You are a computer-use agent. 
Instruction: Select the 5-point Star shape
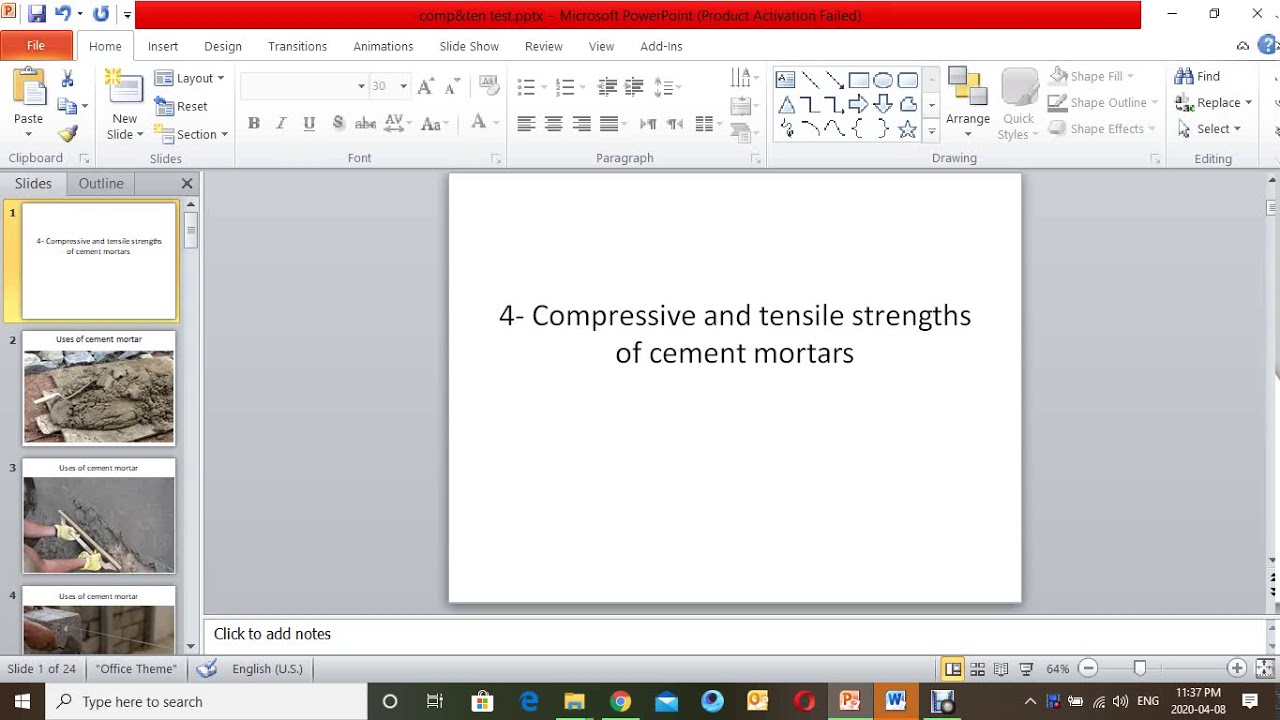tap(907, 129)
